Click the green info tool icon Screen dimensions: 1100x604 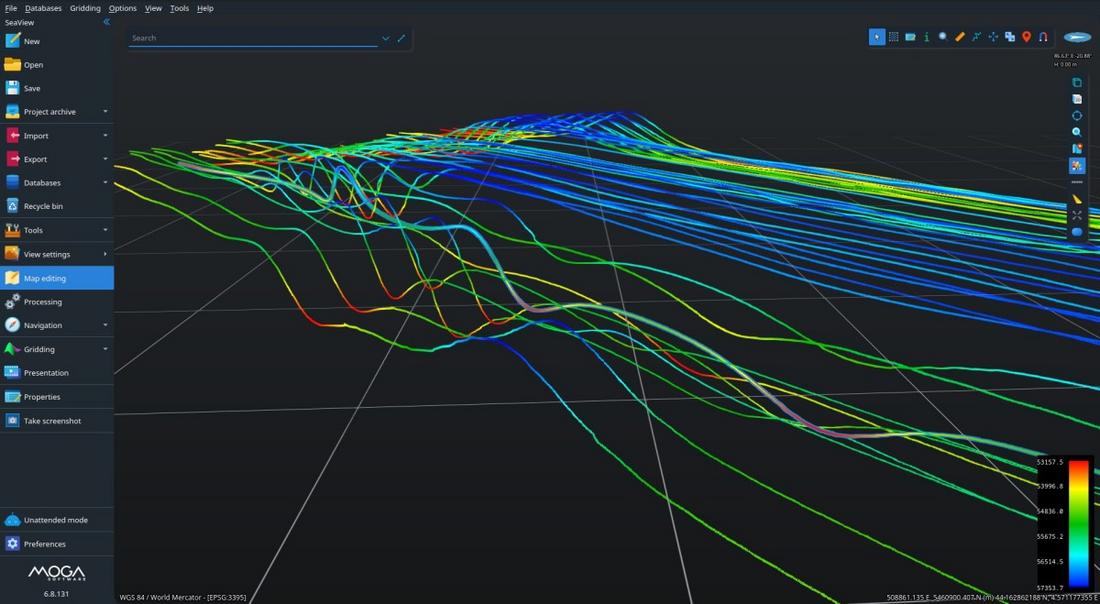(927, 37)
